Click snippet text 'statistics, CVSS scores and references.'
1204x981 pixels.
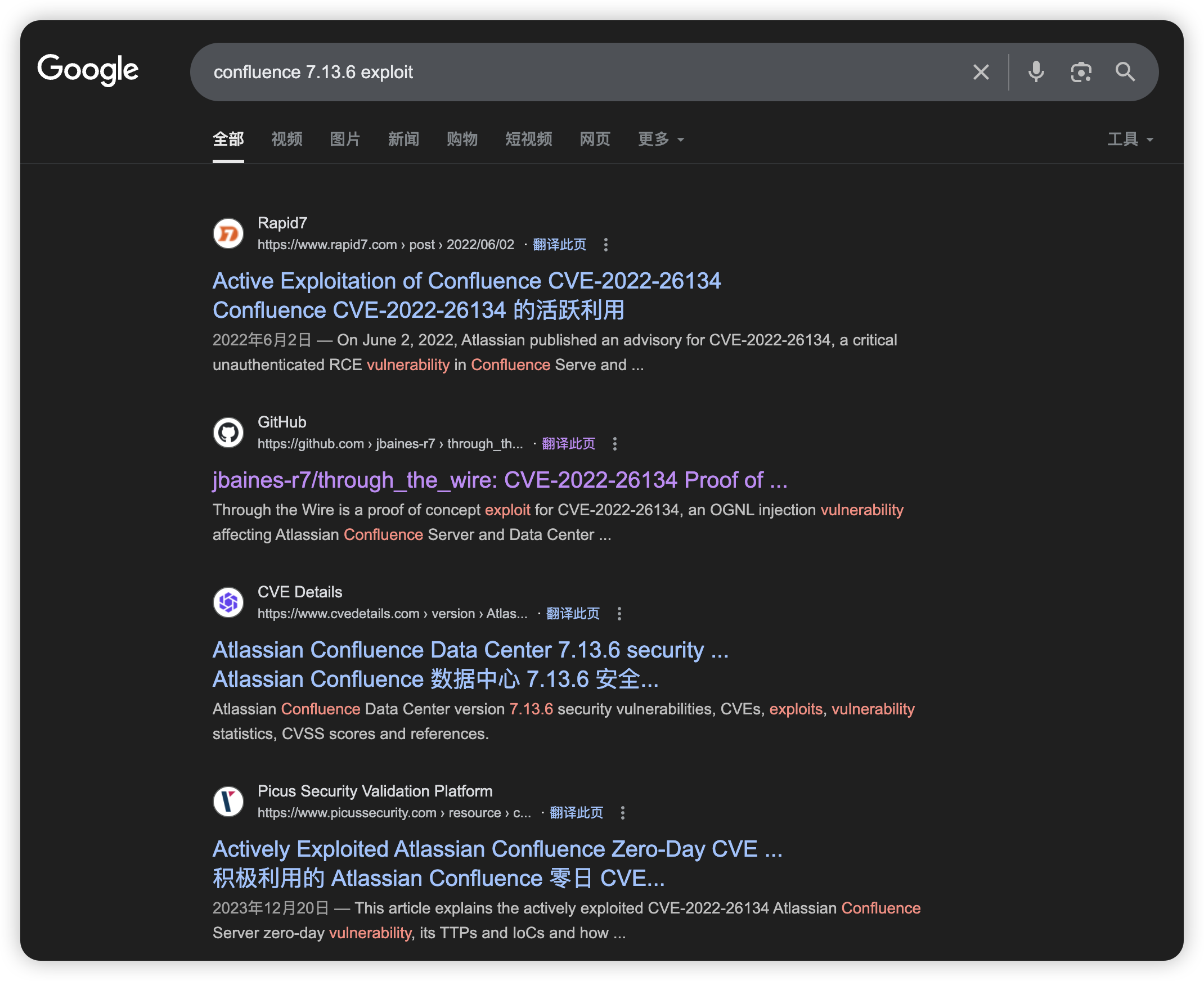[351, 734]
